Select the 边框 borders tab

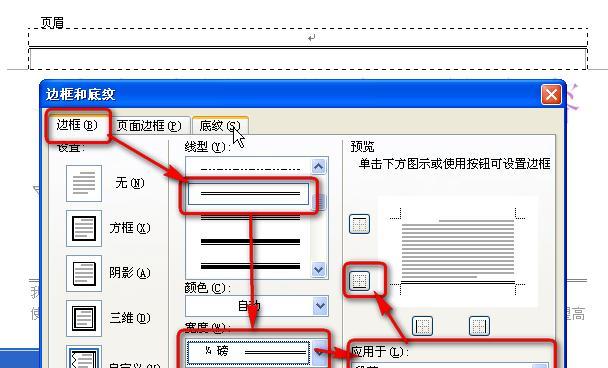tap(77, 125)
